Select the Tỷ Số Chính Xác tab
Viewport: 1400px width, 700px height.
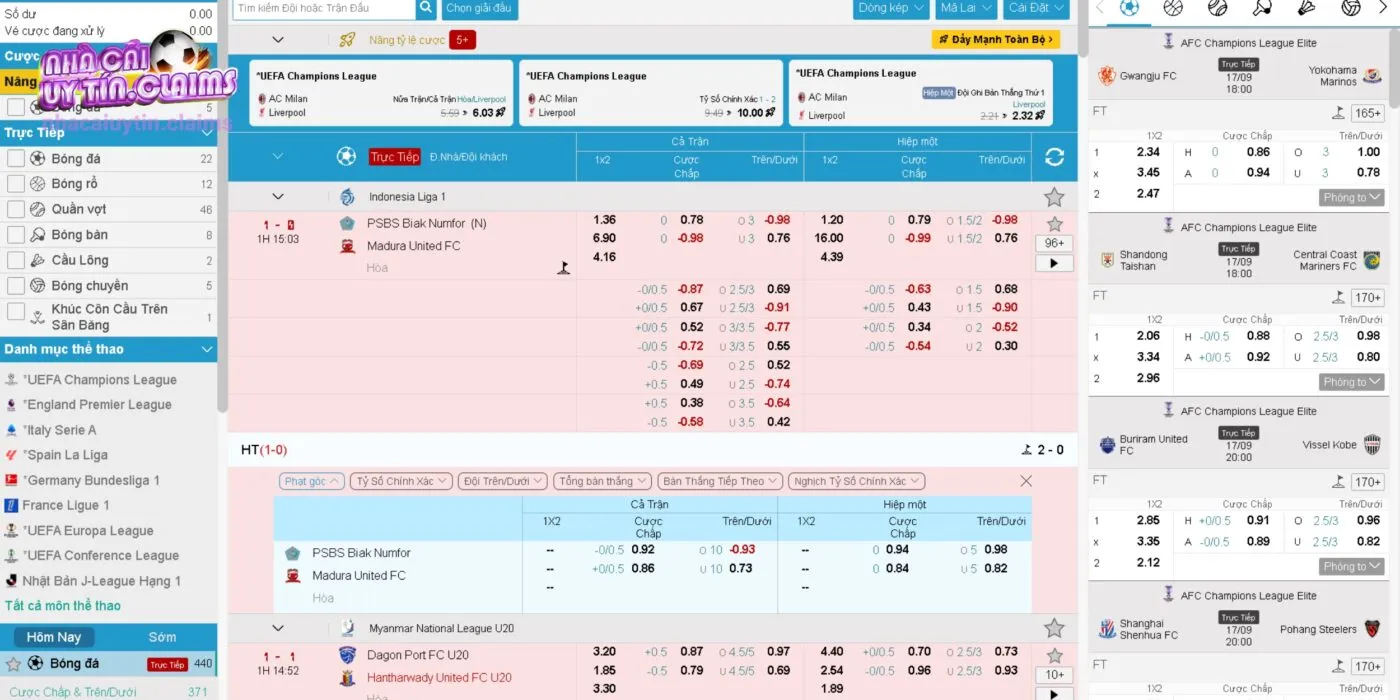401,481
